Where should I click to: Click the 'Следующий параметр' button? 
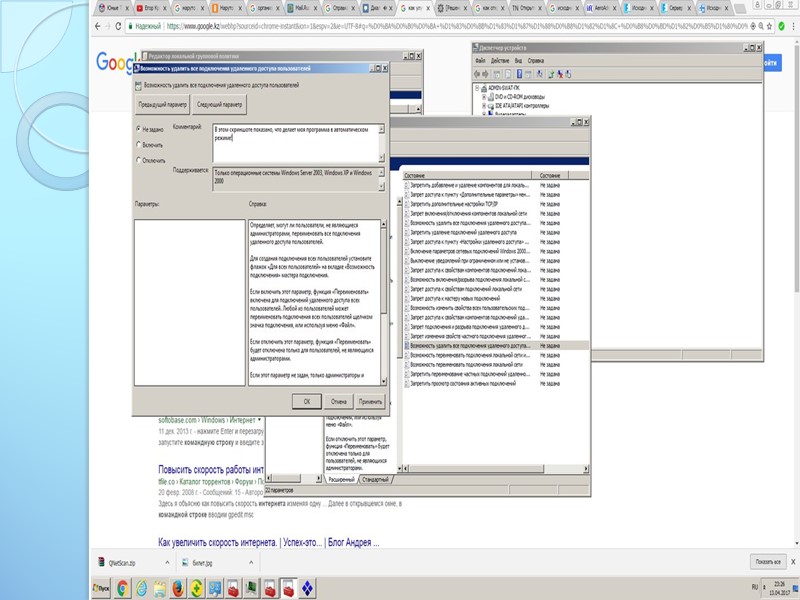(x=219, y=105)
